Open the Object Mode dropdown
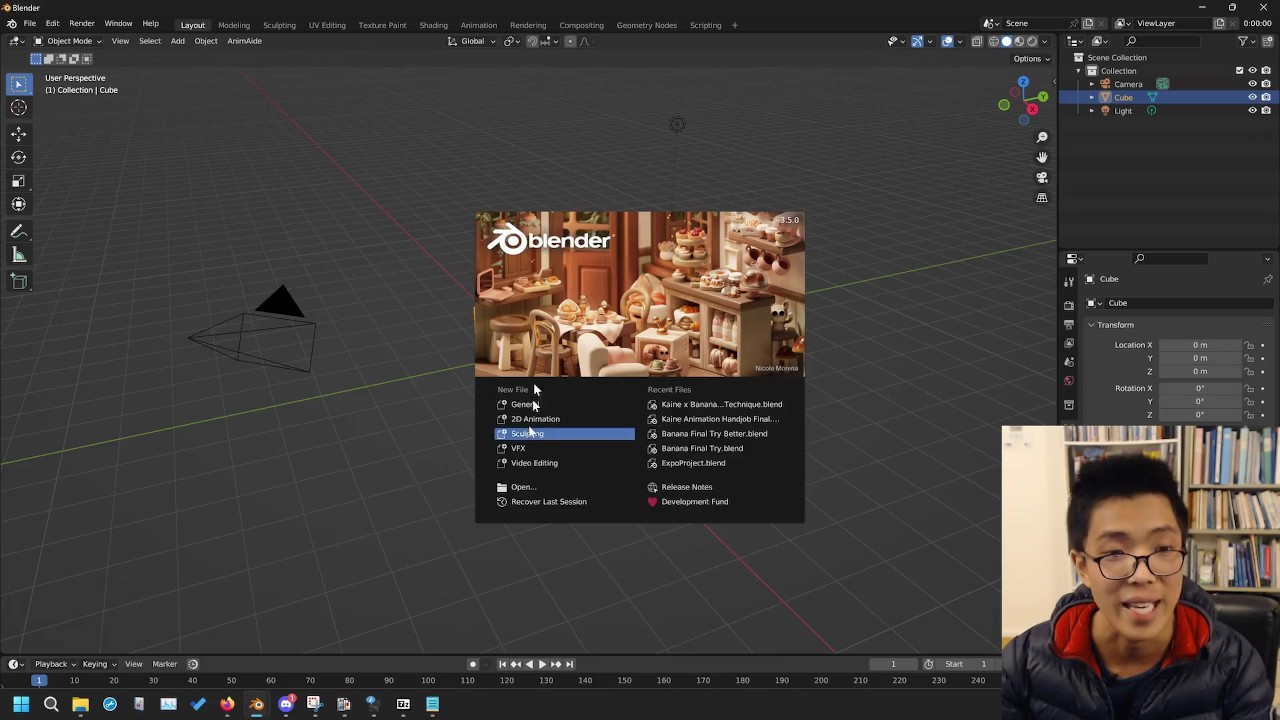The image size is (1280, 720). [x=68, y=41]
